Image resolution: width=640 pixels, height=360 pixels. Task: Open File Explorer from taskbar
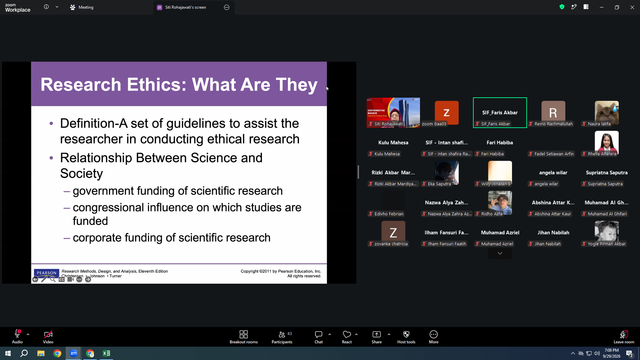pos(41,353)
